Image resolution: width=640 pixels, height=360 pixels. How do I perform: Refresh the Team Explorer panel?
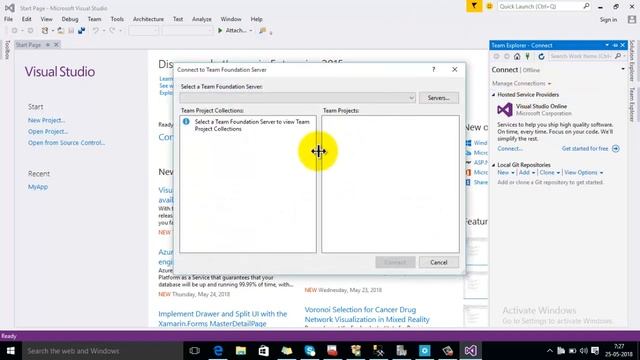click(x=541, y=56)
